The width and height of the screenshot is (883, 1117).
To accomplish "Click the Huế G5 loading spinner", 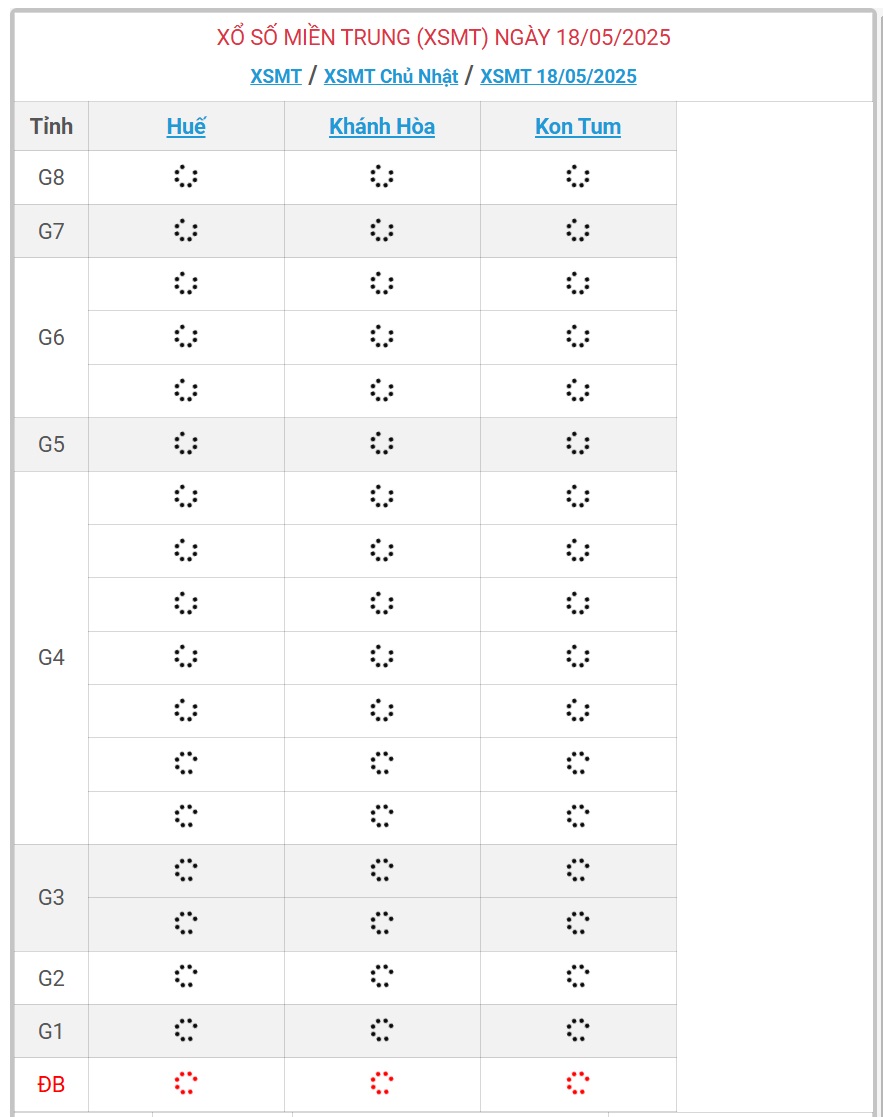I will [186, 443].
